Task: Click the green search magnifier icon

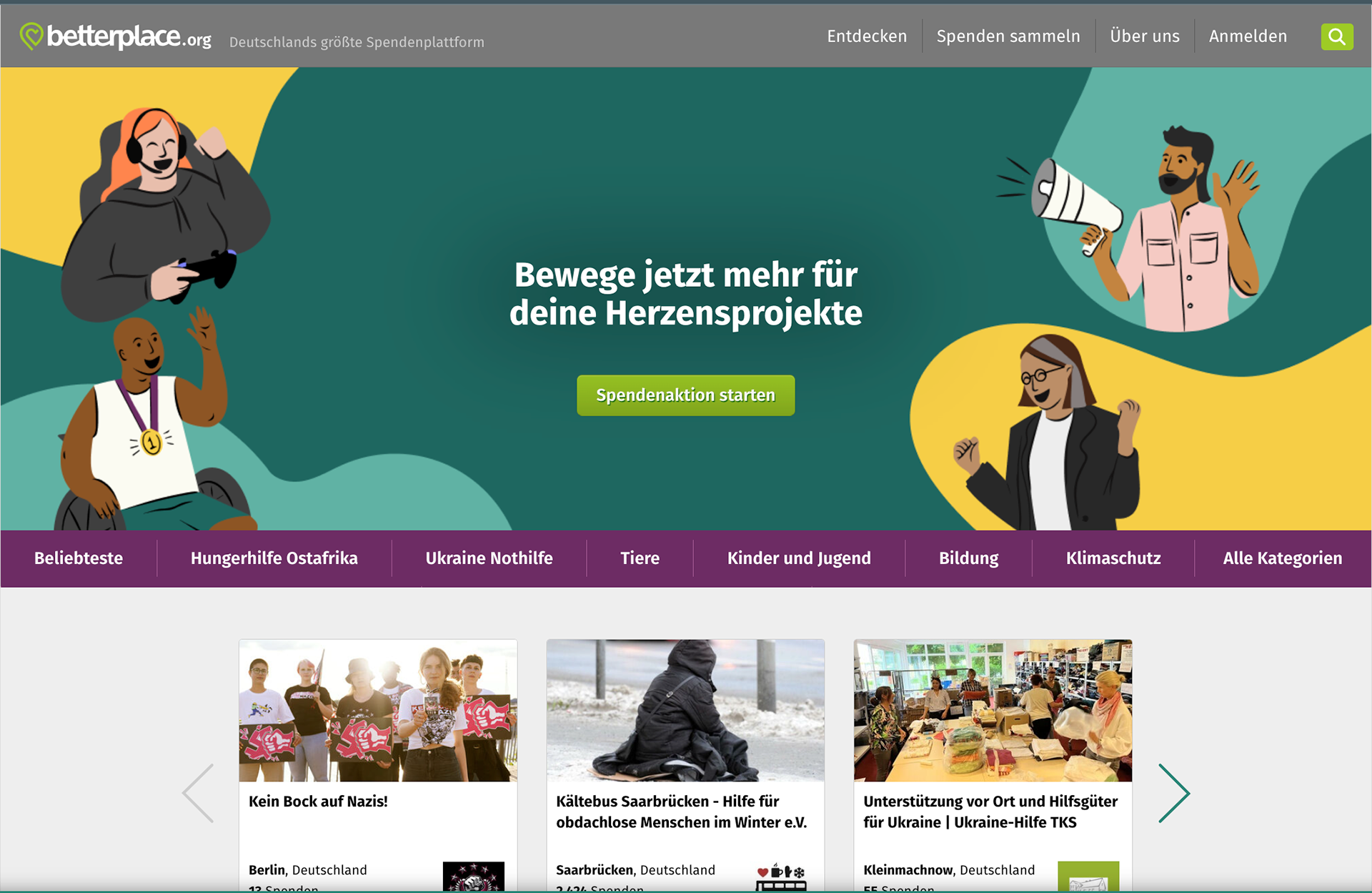Action: (x=1337, y=36)
